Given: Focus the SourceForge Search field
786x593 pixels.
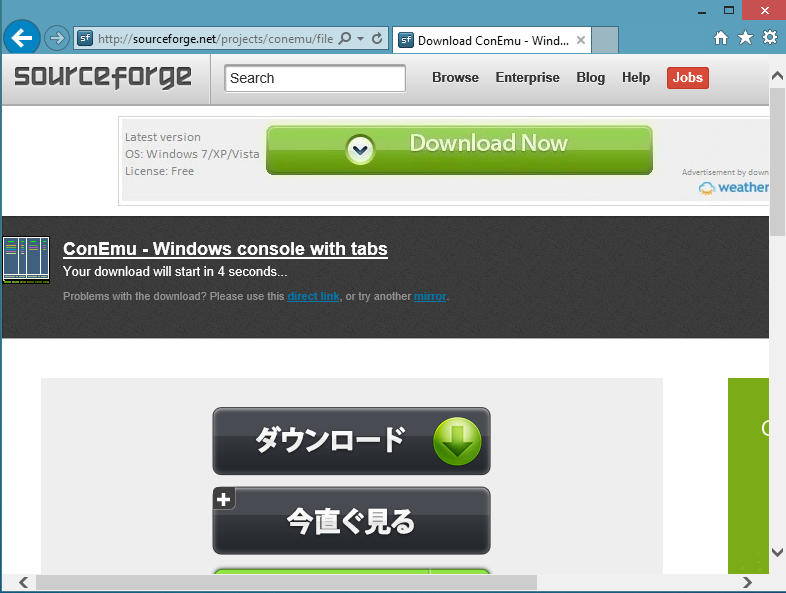Looking at the screenshot, I should point(315,78).
